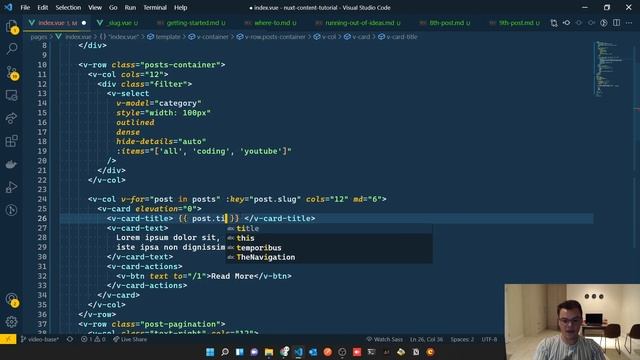Image resolution: width=640 pixels, height=360 pixels.
Task: Split the editor to the right
Action: pos(616,23)
